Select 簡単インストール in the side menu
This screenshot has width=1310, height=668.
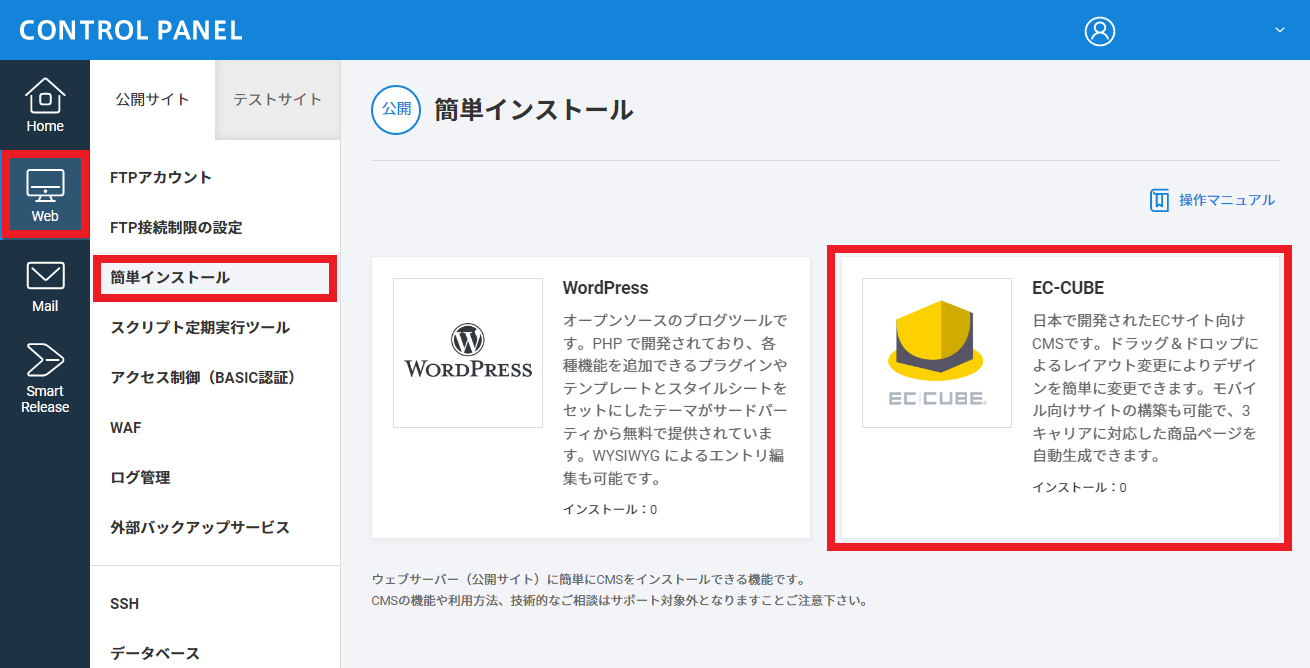coord(170,278)
